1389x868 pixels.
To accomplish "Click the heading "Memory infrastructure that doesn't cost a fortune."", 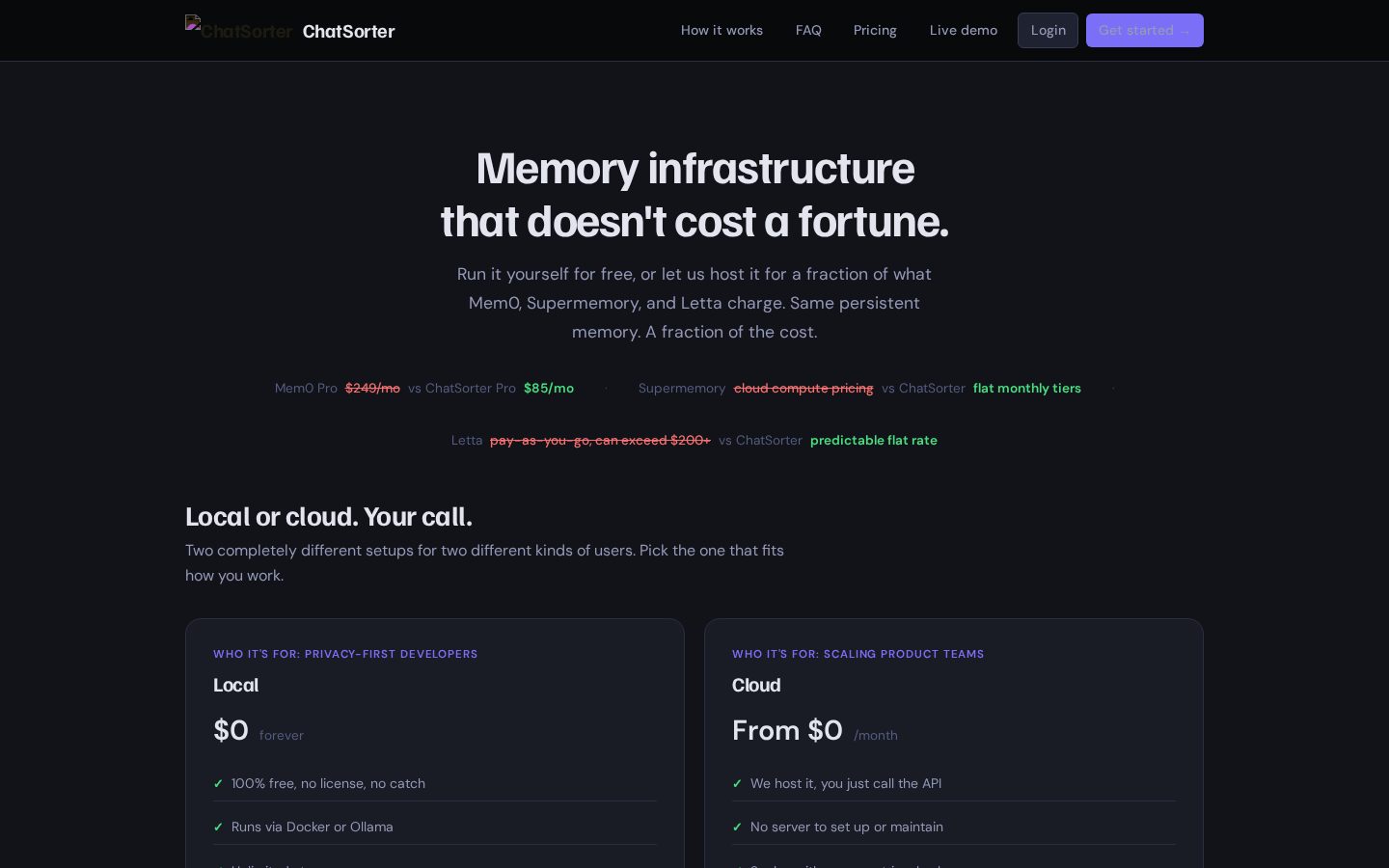I will click(694, 195).
